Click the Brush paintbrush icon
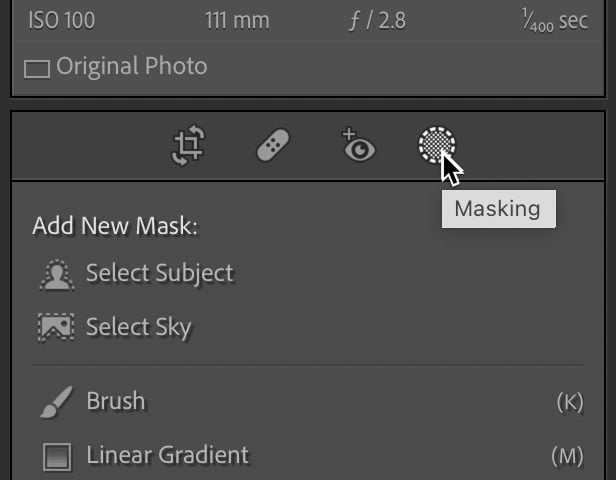Image resolution: width=616 pixels, height=480 pixels. coord(57,402)
